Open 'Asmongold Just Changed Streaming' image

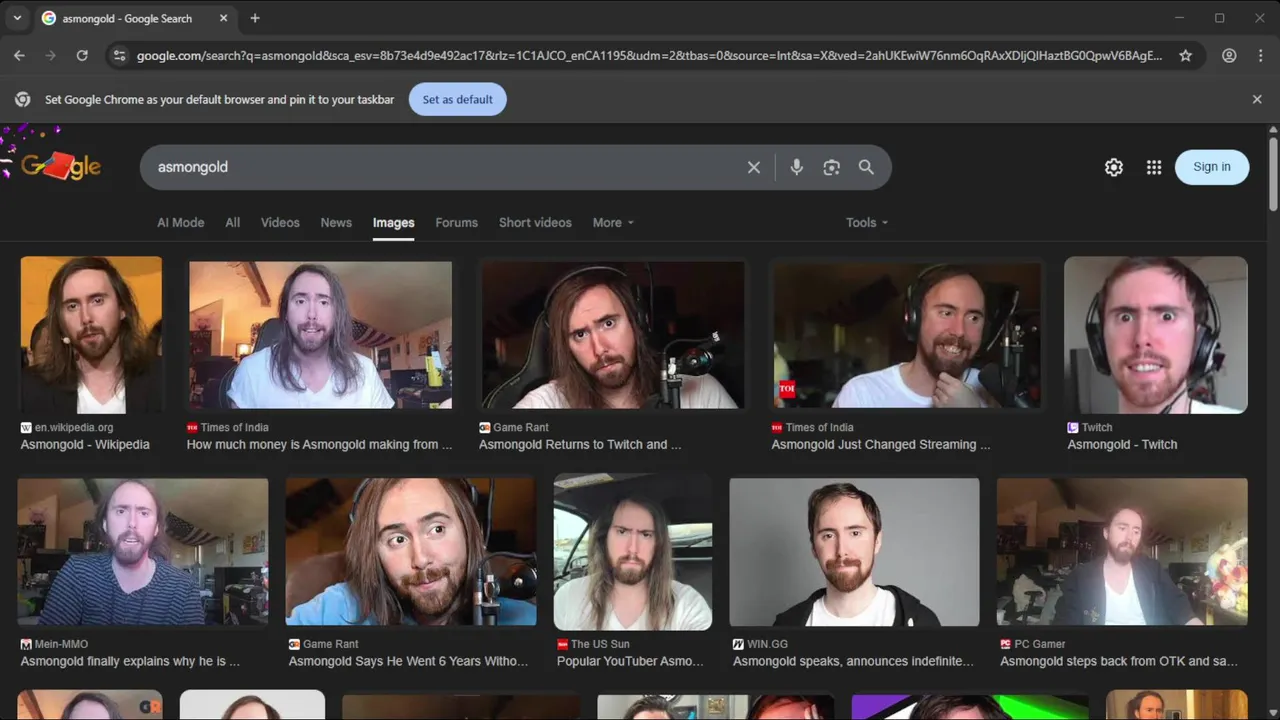click(x=907, y=335)
